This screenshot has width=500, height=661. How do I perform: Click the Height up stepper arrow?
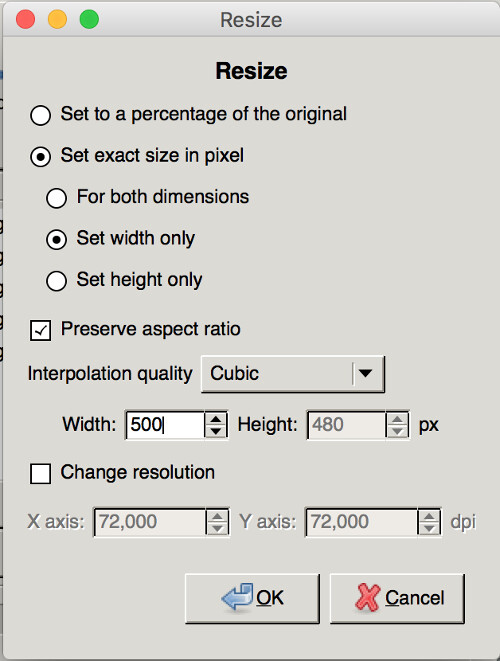coord(397,419)
